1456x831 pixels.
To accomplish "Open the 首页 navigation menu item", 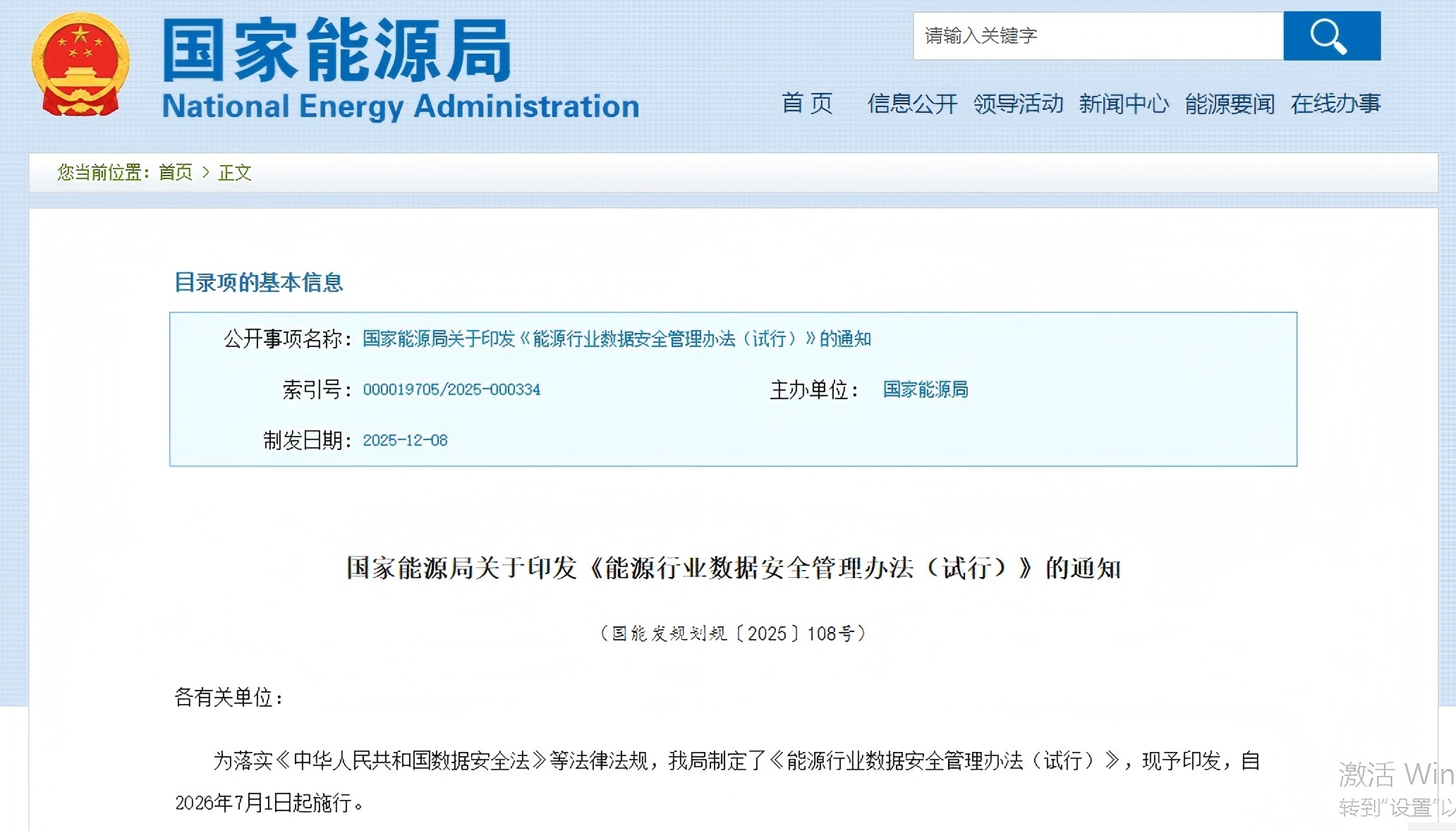I will point(807,104).
